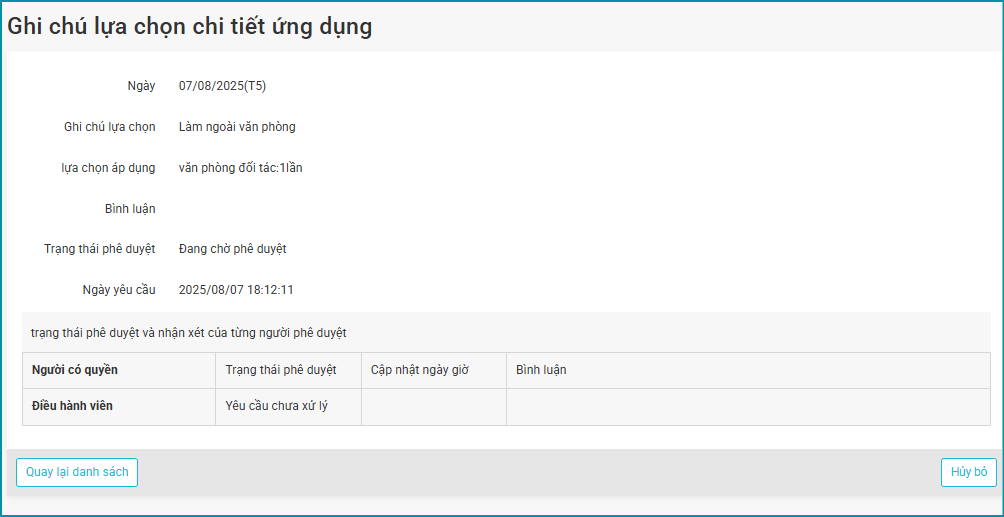Image resolution: width=1004 pixels, height=517 pixels.
Task: Select the Điều hành viên table row cell
Action: [x=72, y=406]
